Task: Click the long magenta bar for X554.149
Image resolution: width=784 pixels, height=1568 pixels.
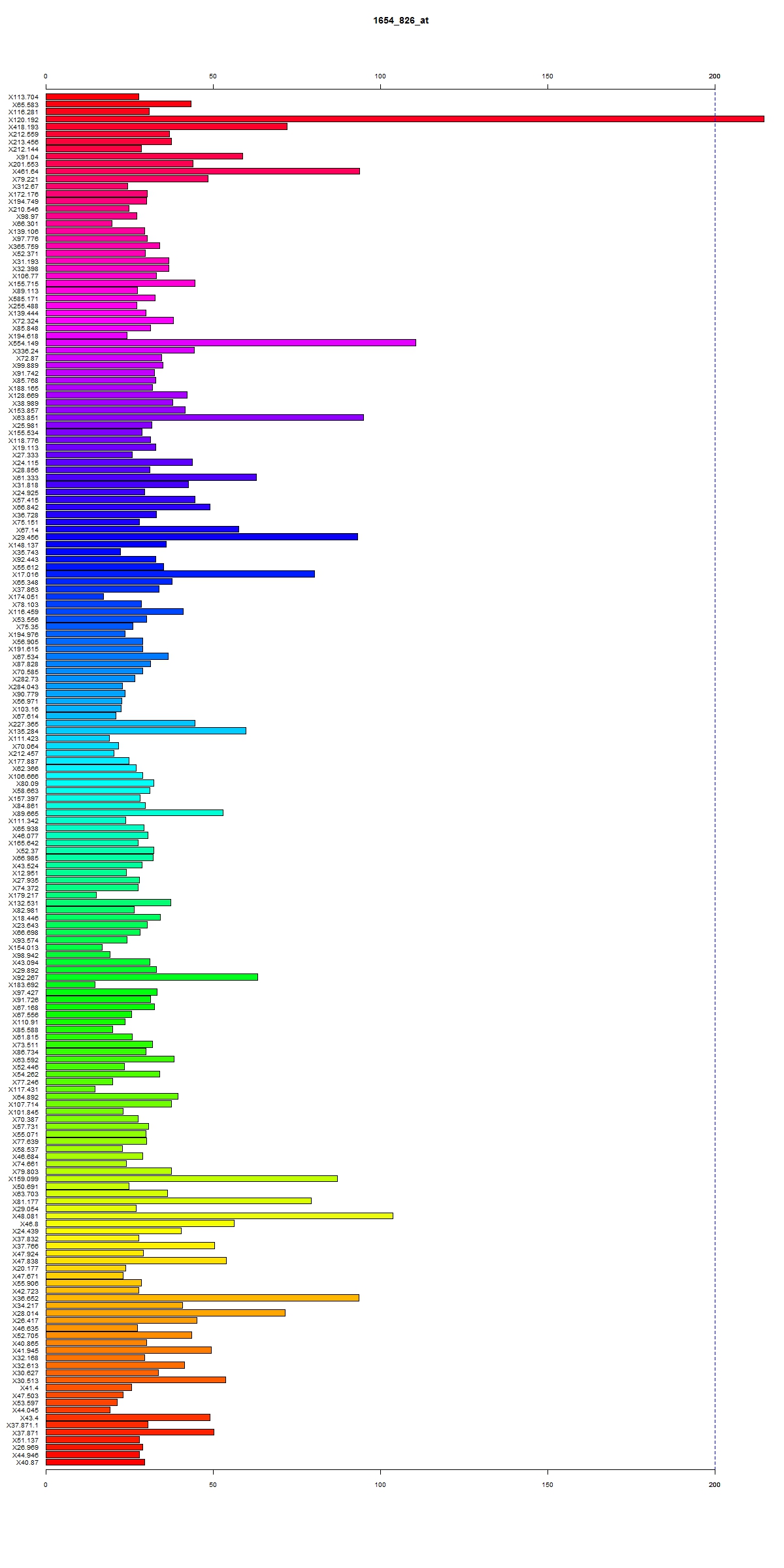Action: click(231, 343)
